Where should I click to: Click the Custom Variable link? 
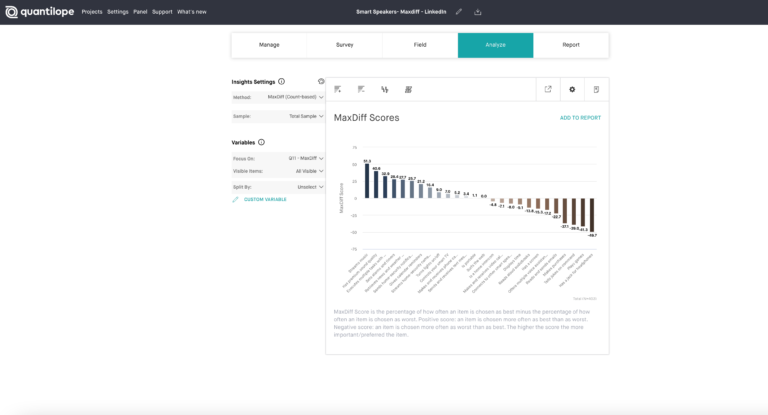coord(265,199)
